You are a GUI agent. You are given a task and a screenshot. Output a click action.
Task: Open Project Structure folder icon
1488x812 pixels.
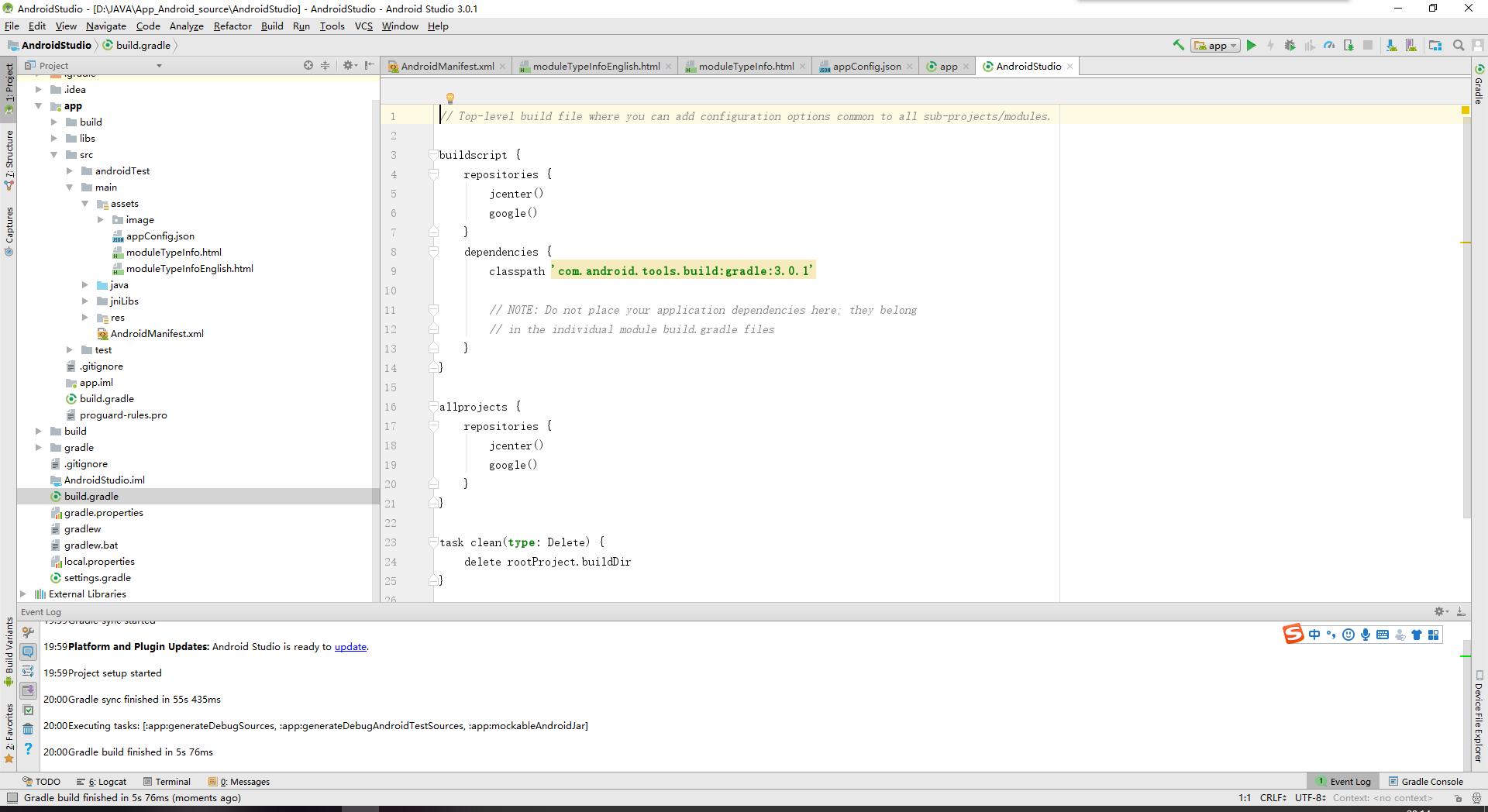click(x=1435, y=45)
